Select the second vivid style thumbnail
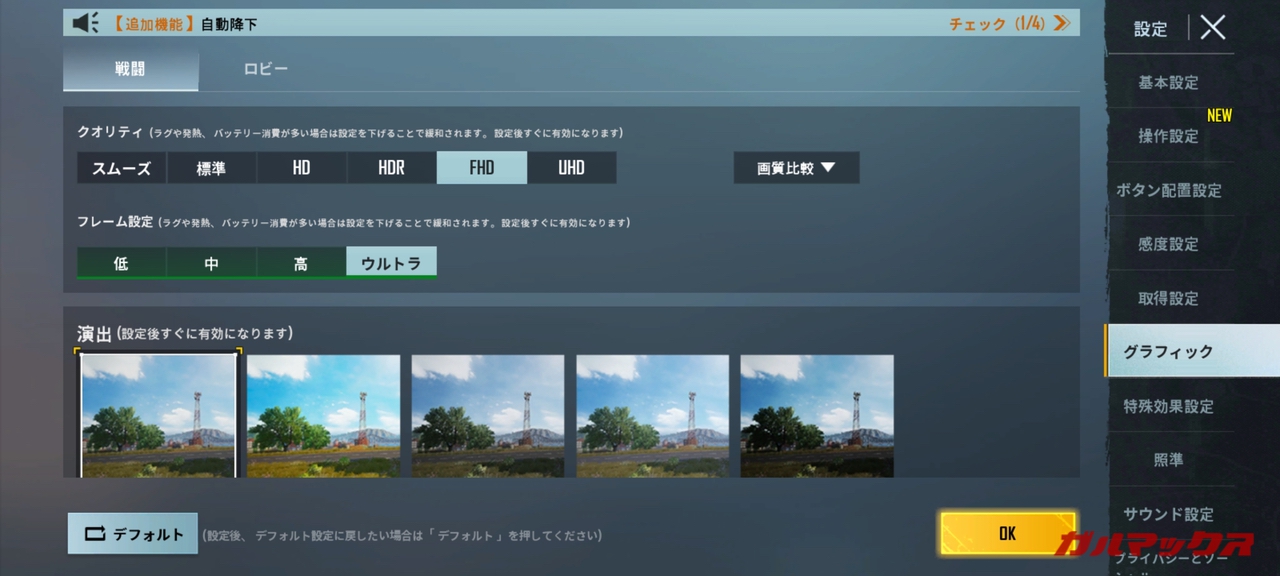 [x=323, y=414]
